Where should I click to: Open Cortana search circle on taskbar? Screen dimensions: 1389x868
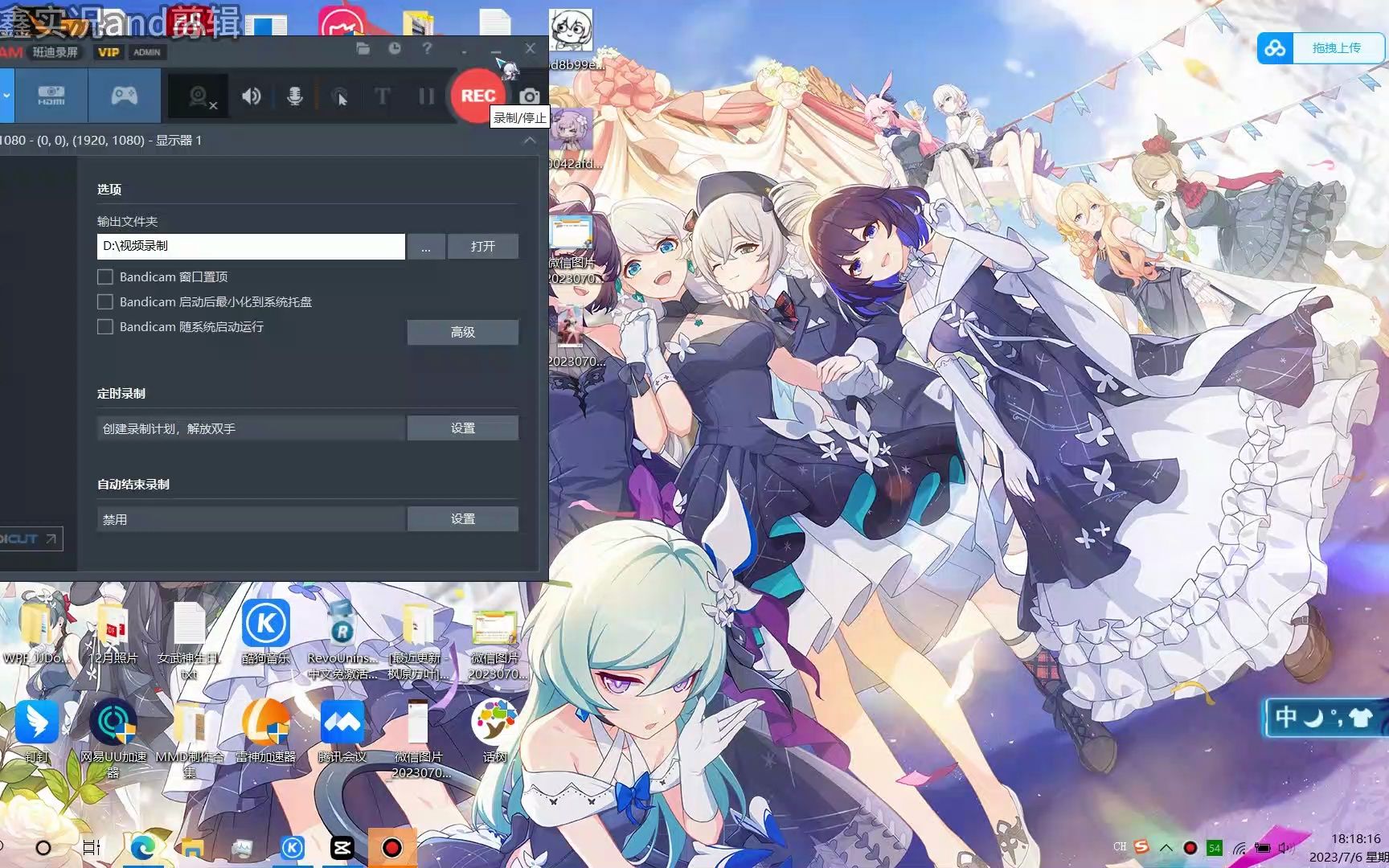(x=43, y=847)
